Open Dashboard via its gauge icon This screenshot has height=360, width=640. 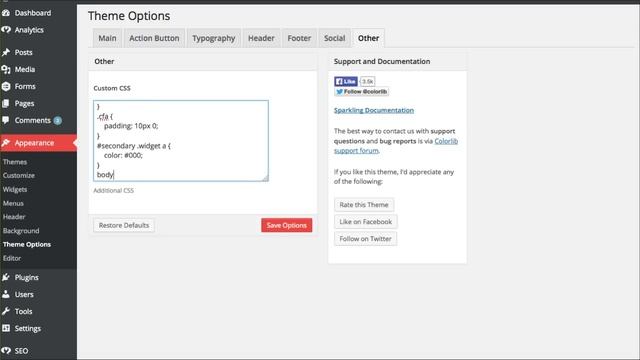6,13
